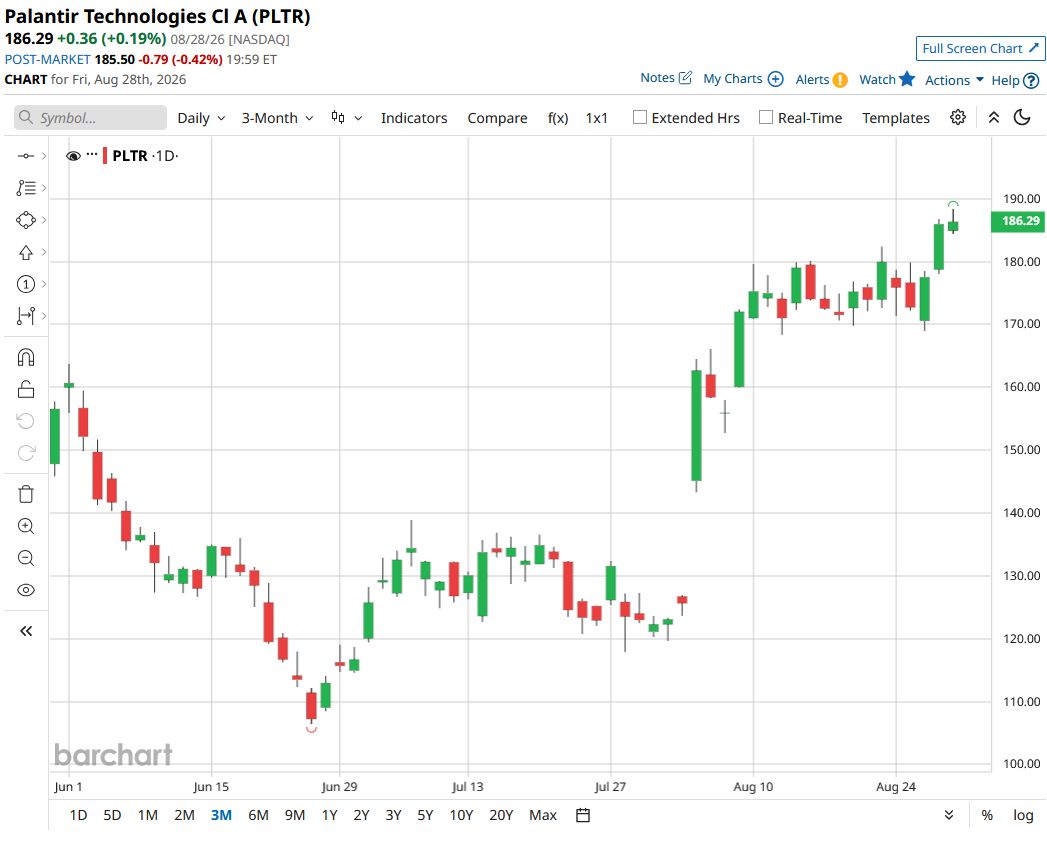
Task: Click into the Symbol search field
Action: 90,118
